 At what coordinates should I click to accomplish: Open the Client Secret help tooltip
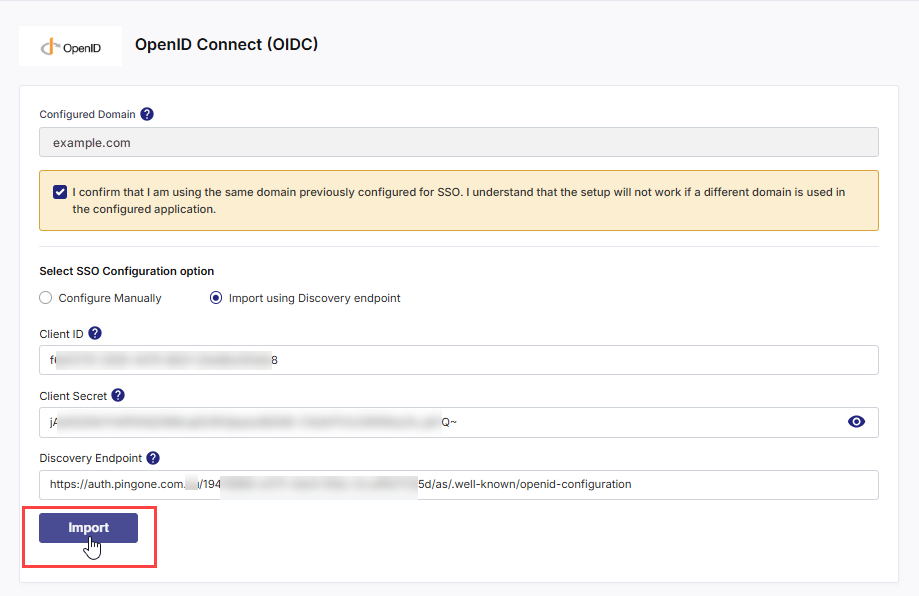[117, 395]
